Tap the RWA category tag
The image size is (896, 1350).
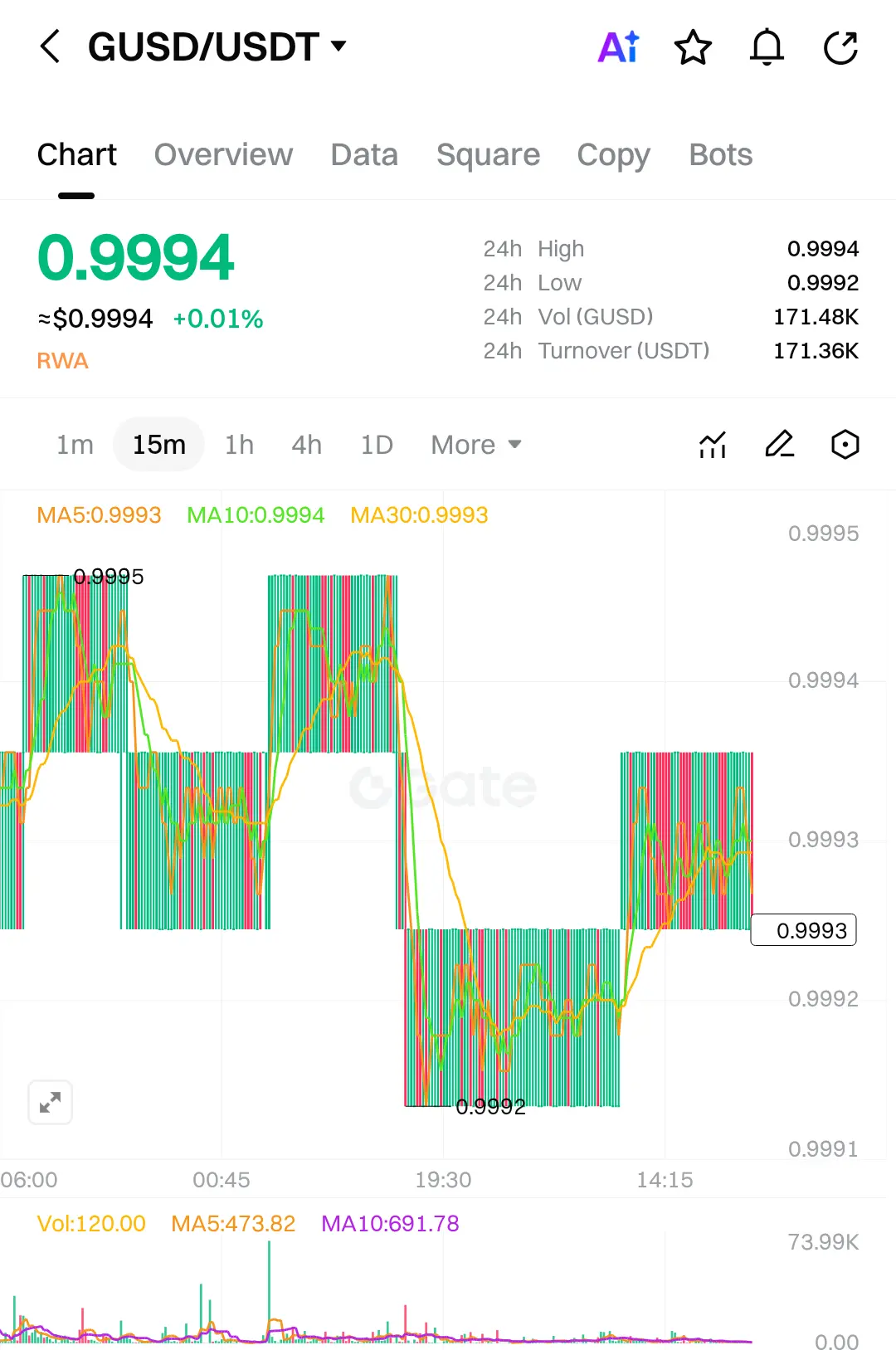pos(62,361)
